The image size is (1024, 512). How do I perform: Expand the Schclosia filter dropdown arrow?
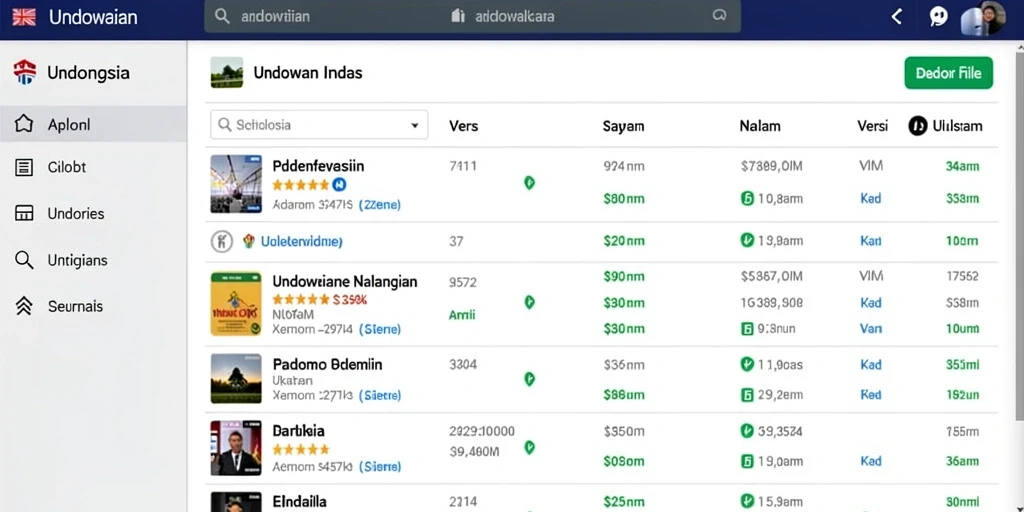[415, 125]
